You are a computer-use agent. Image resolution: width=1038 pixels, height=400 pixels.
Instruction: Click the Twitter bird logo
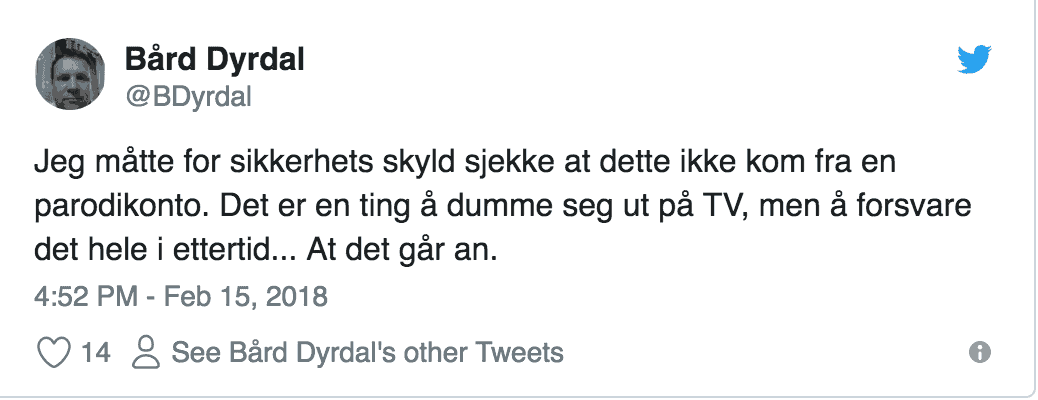[x=972, y=62]
